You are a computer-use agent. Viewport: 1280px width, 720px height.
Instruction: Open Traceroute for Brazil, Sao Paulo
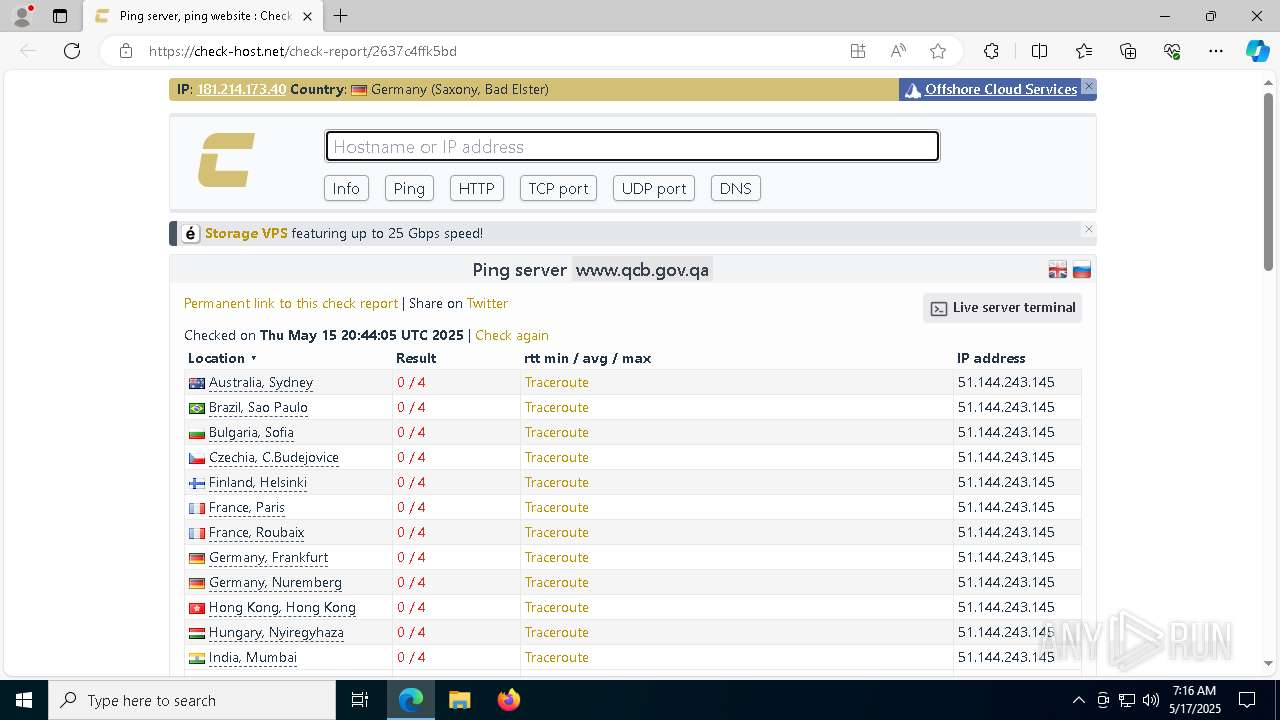tap(557, 407)
